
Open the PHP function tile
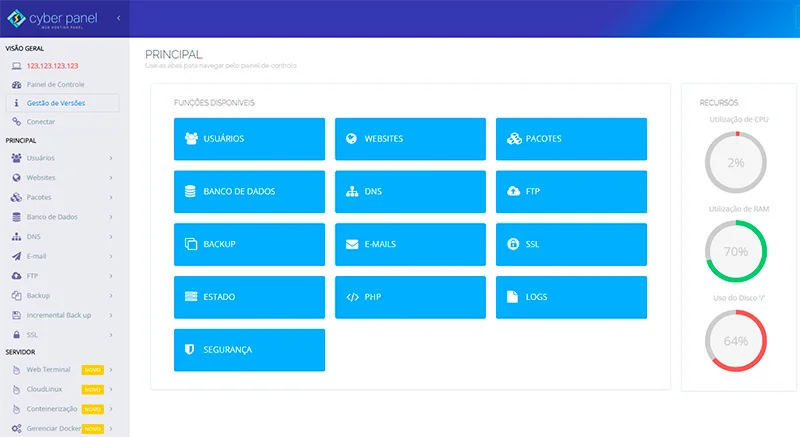pos(410,297)
